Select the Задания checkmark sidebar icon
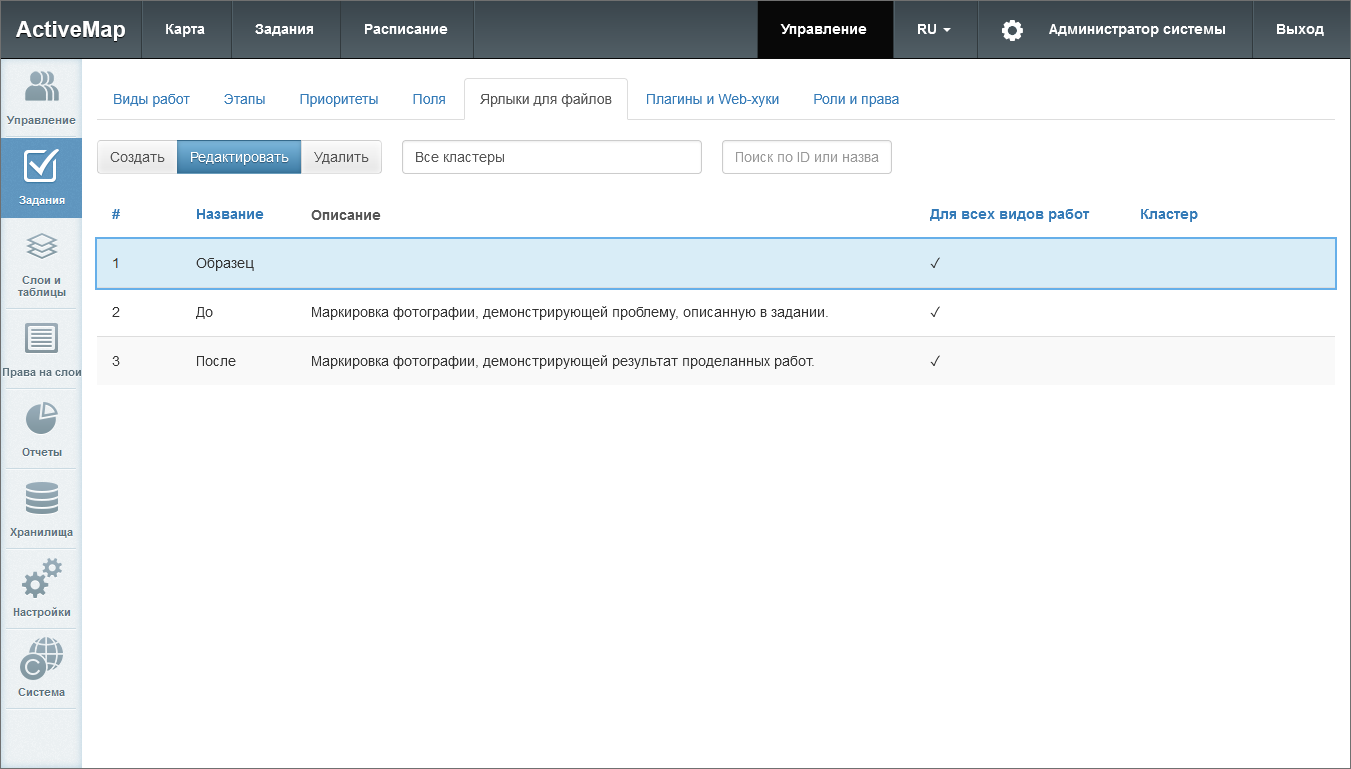 (41, 168)
